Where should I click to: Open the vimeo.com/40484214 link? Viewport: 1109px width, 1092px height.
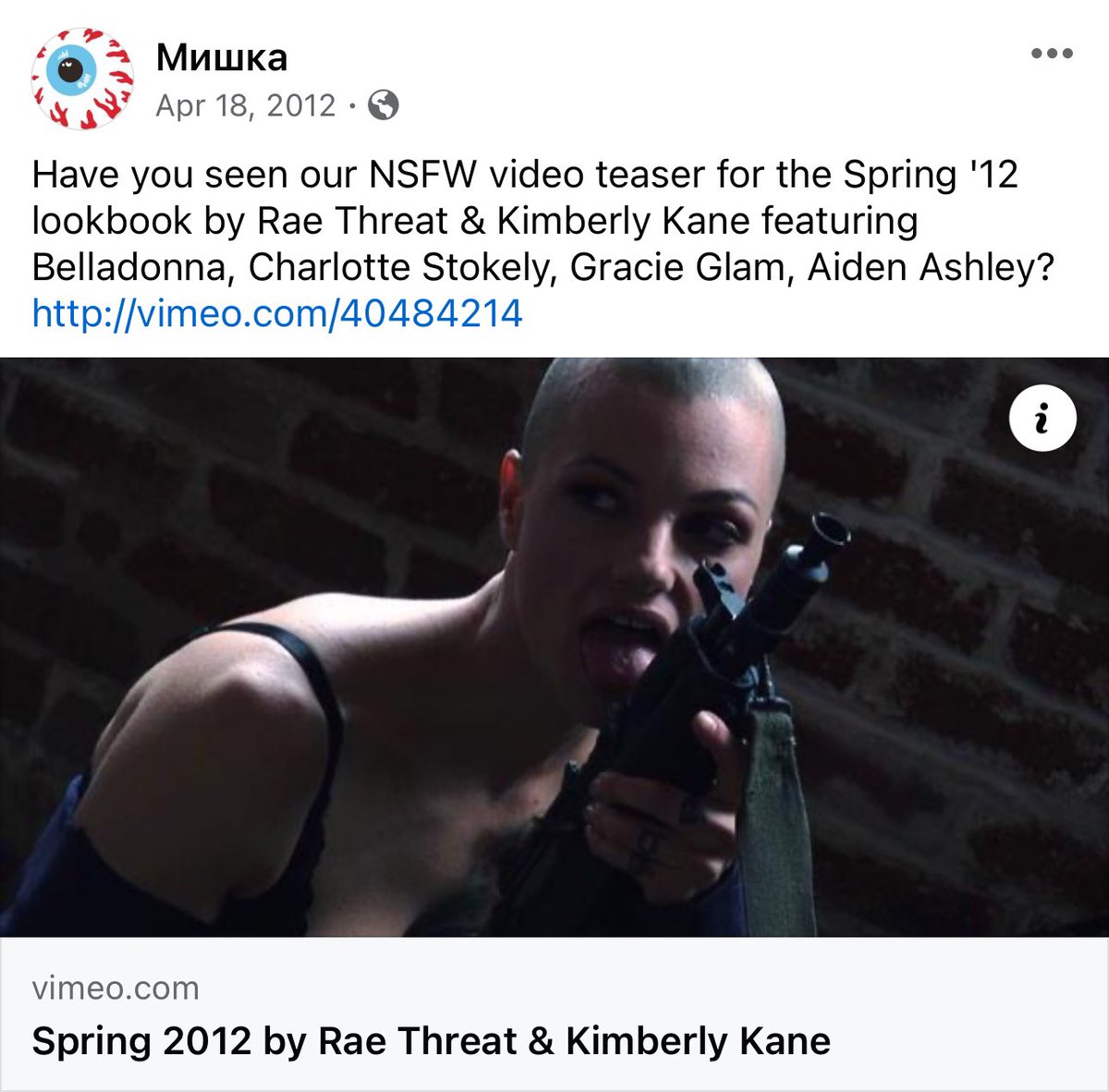[x=277, y=313]
